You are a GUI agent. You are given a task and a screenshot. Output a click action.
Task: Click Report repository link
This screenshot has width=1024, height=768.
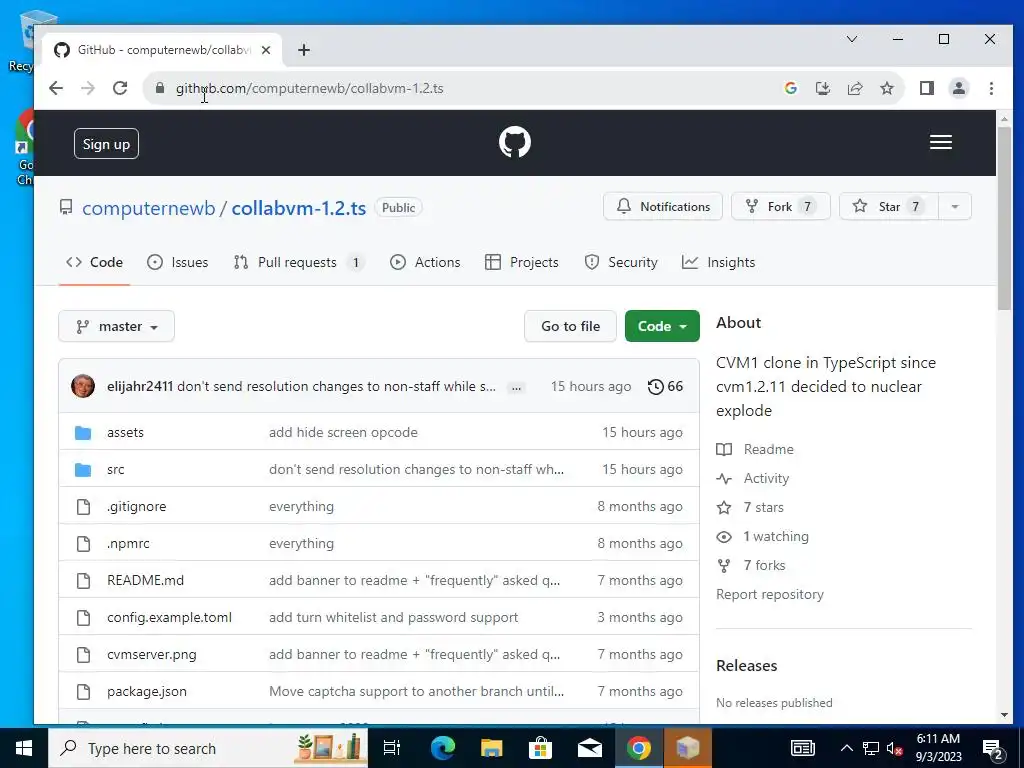click(x=769, y=594)
